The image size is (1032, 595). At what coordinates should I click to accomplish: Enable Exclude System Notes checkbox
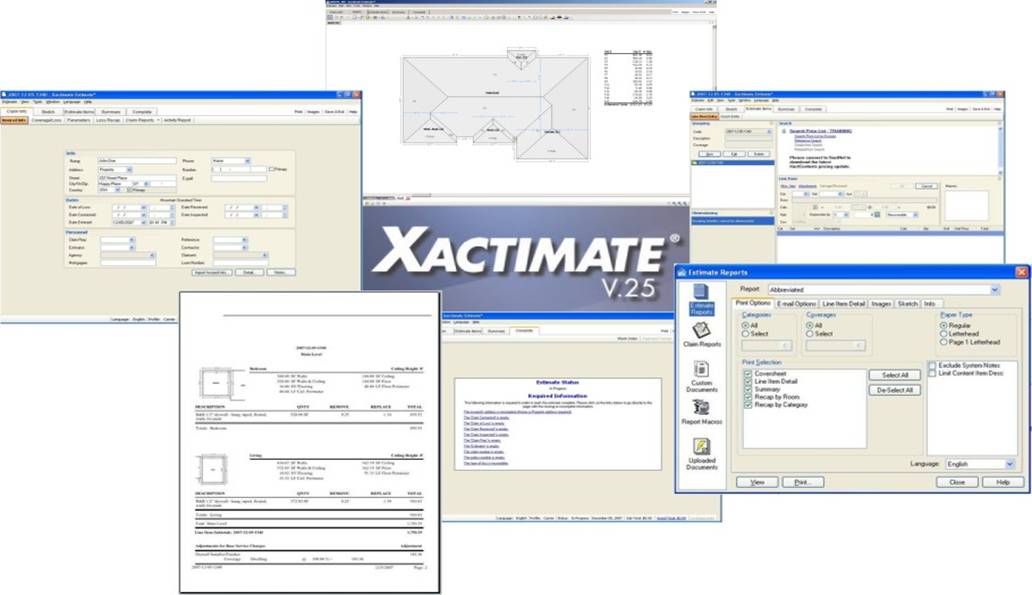(932, 365)
